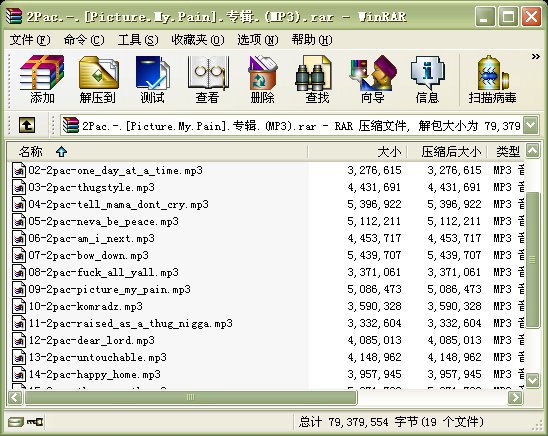Go up one folder level

(x=27, y=125)
